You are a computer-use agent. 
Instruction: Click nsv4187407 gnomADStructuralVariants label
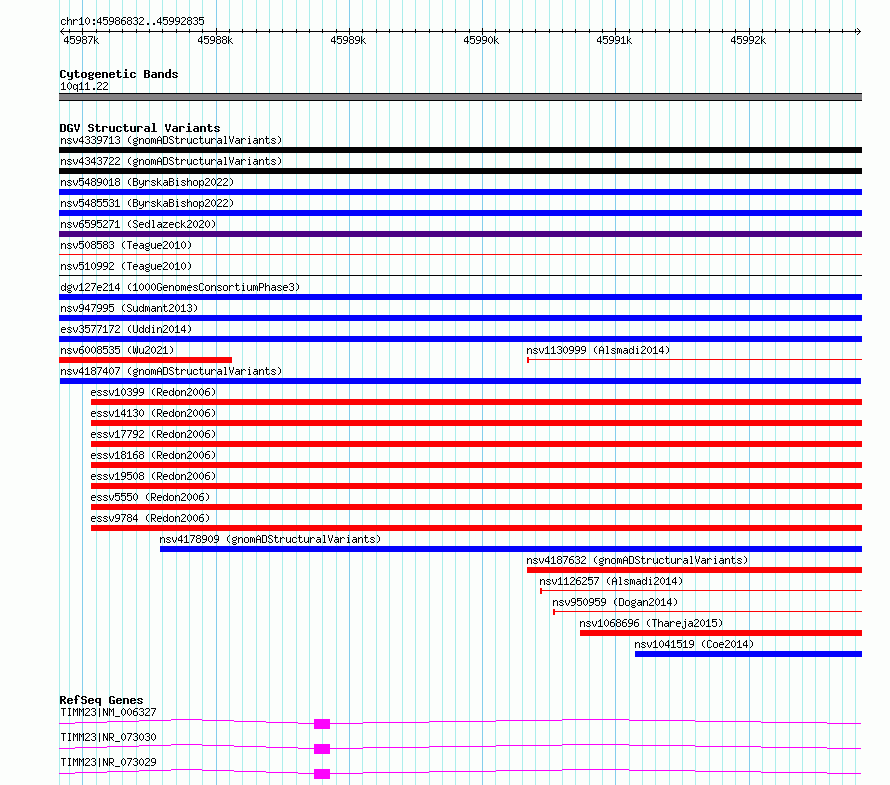point(171,371)
